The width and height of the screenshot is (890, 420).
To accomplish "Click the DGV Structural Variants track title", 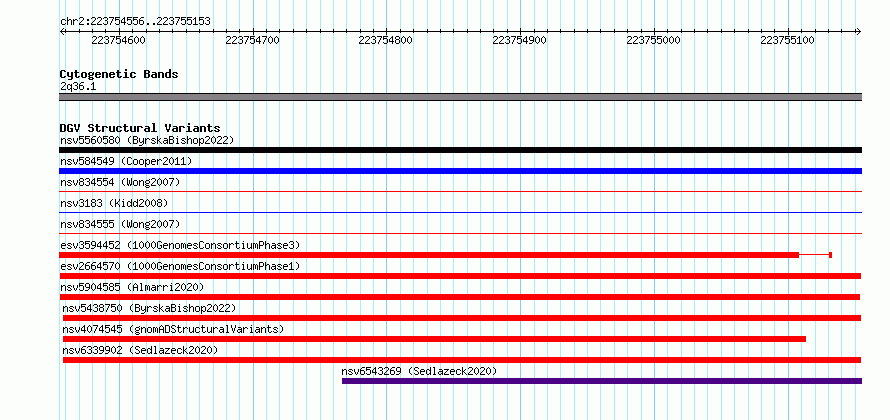I will [140, 128].
